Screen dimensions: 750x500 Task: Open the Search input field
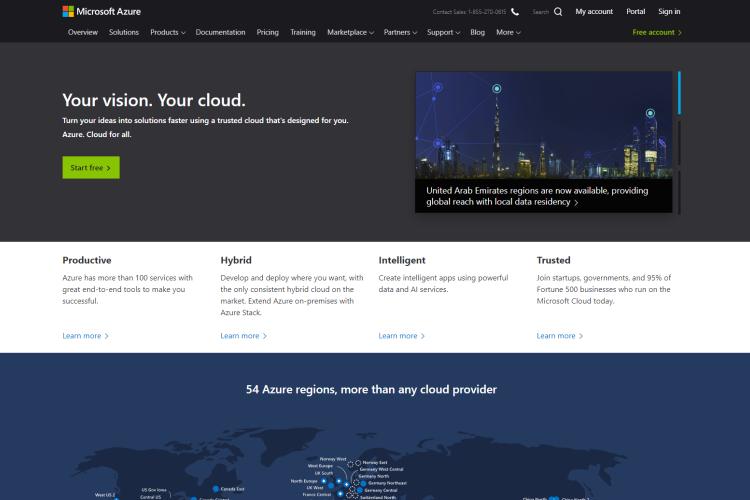pos(541,12)
